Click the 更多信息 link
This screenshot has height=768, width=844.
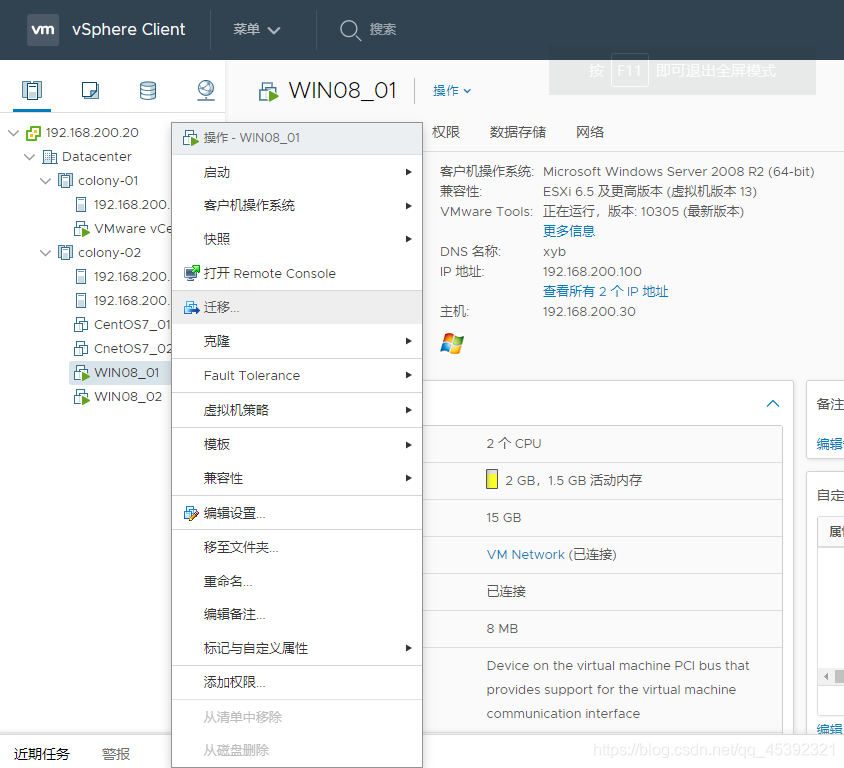point(569,231)
